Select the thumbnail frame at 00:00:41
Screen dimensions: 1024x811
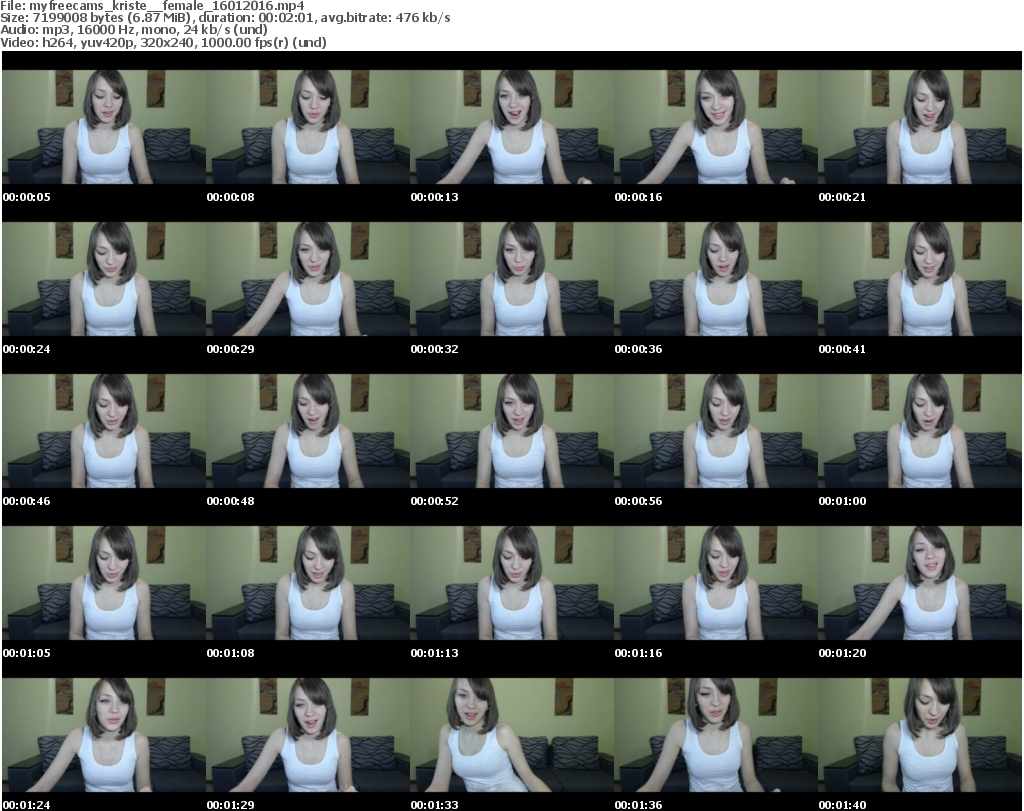click(920, 279)
